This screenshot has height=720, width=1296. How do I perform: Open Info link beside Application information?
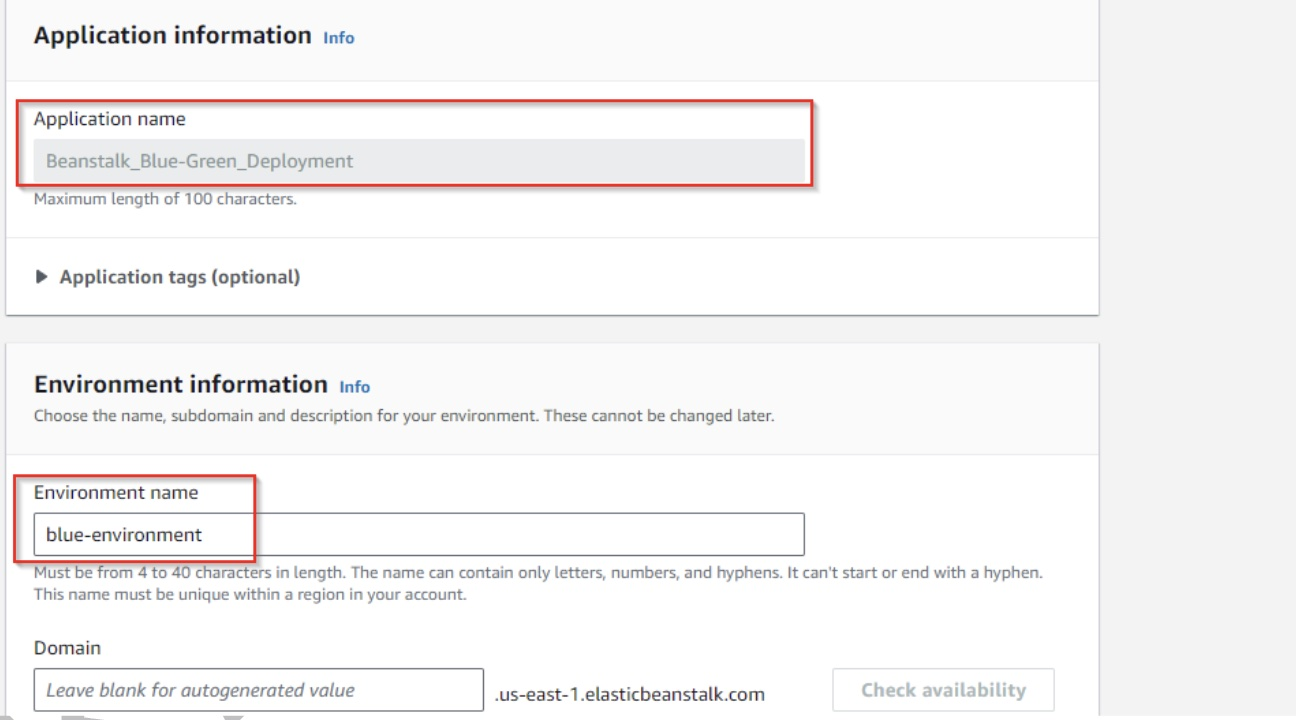click(x=339, y=38)
